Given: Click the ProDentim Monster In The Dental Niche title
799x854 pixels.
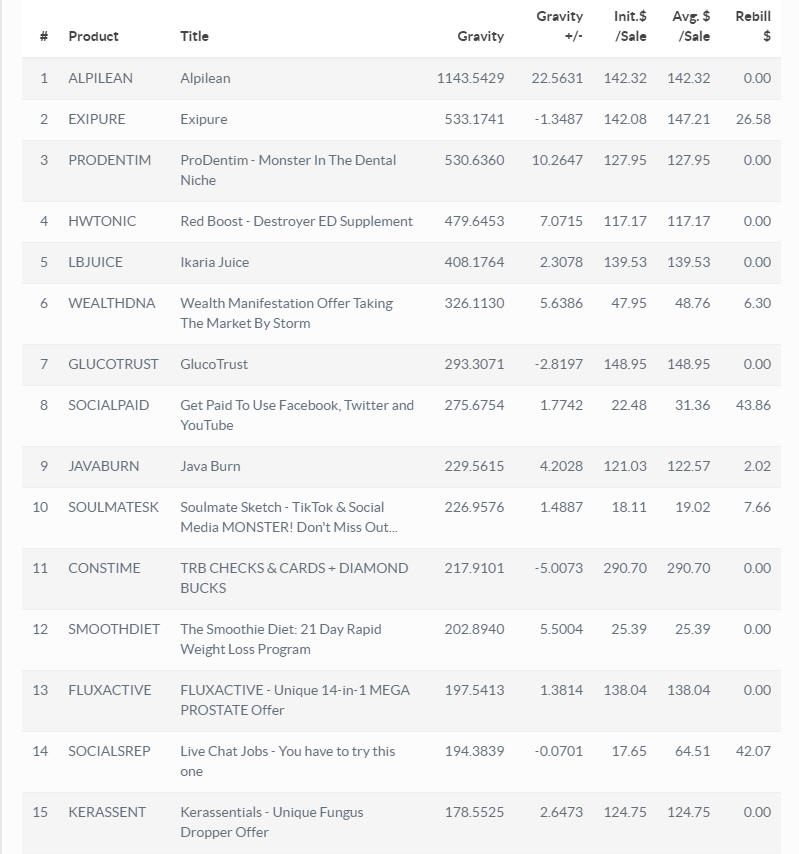Looking at the screenshot, I should click(288, 170).
